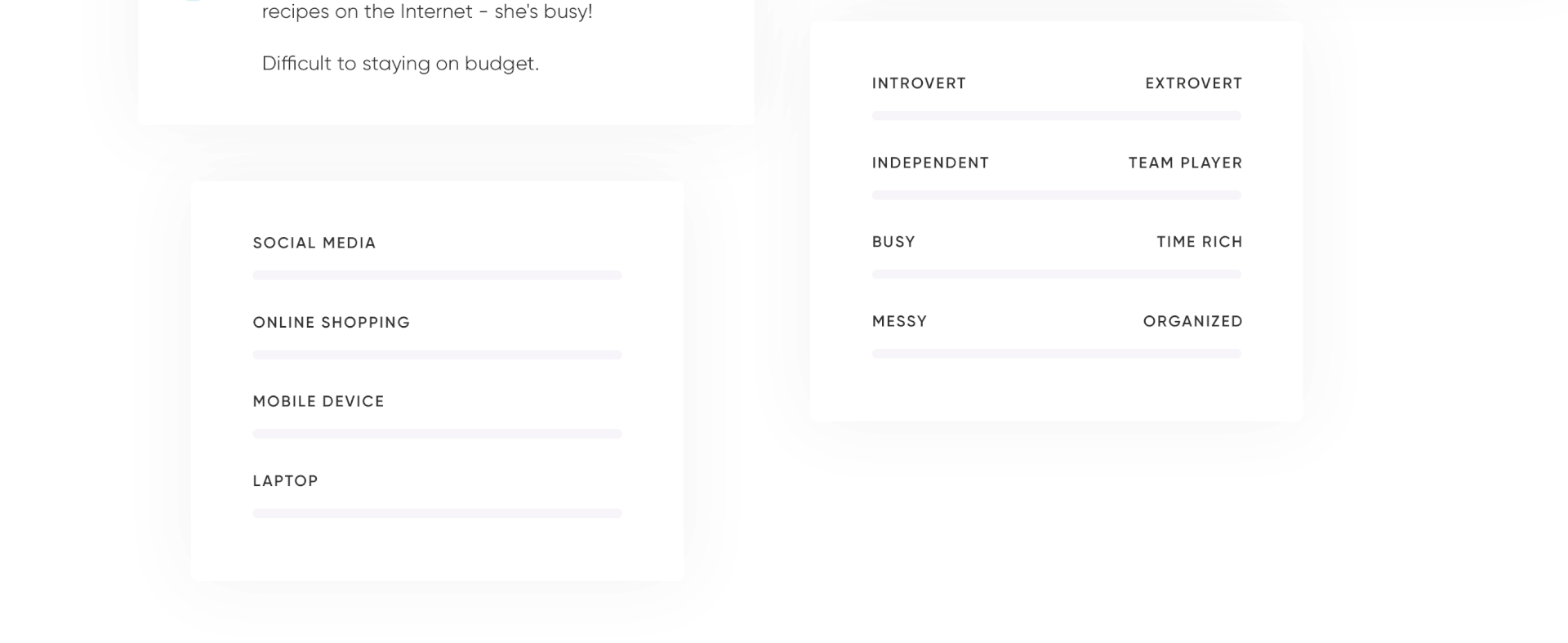Image resolution: width=1568 pixels, height=643 pixels.
Task: Click the Mobile Device progress bar
Action: (x=437, y=434)
